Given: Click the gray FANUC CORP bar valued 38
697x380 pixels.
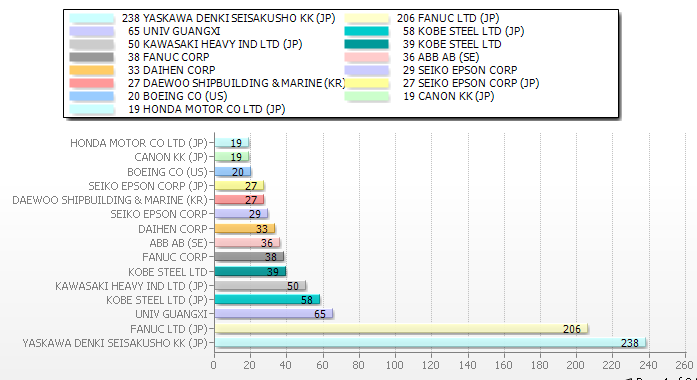Looking at the screenshot, I should [249, 256].
